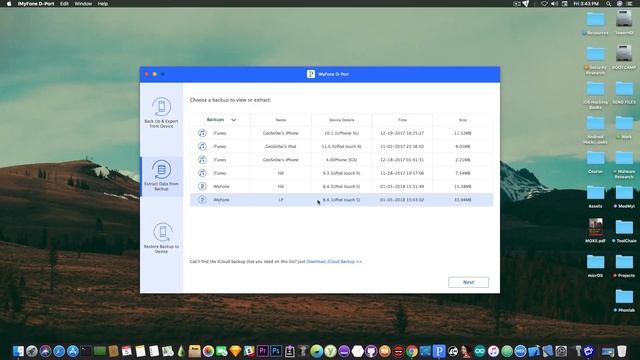The image size is (640, 360).
Task: Click the 9.05MB size cell
Action: click(462, 146)
